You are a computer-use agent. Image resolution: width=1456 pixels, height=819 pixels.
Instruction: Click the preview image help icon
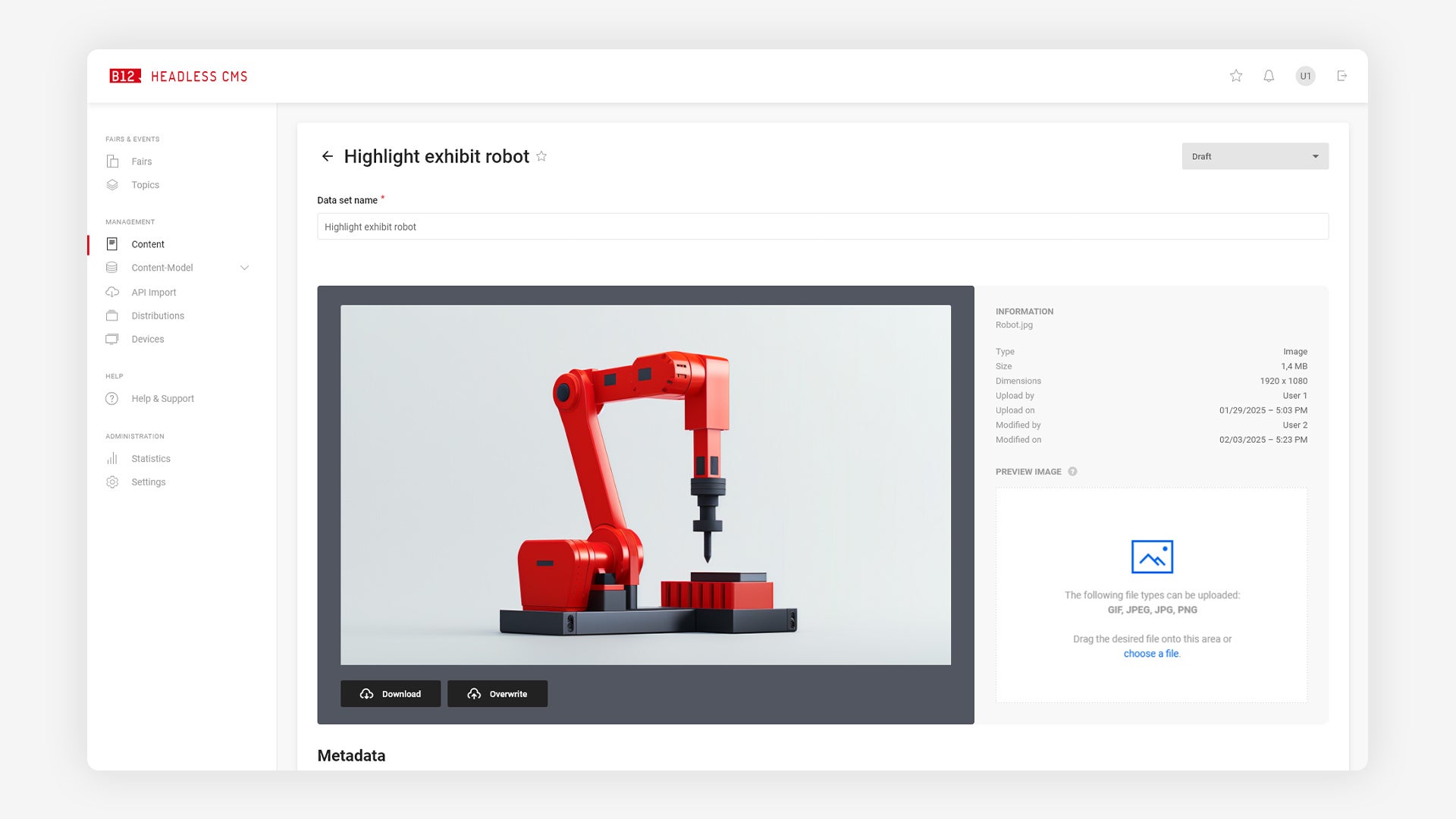pos(1072,472)
